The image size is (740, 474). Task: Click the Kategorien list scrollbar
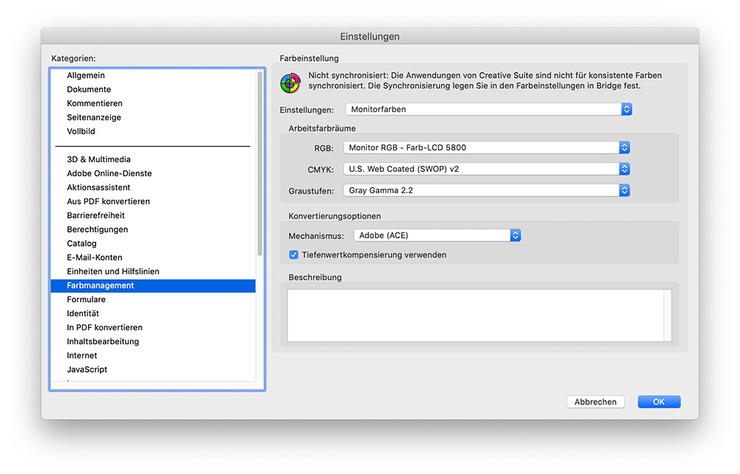pyautogui.click(x=260, y=163)
